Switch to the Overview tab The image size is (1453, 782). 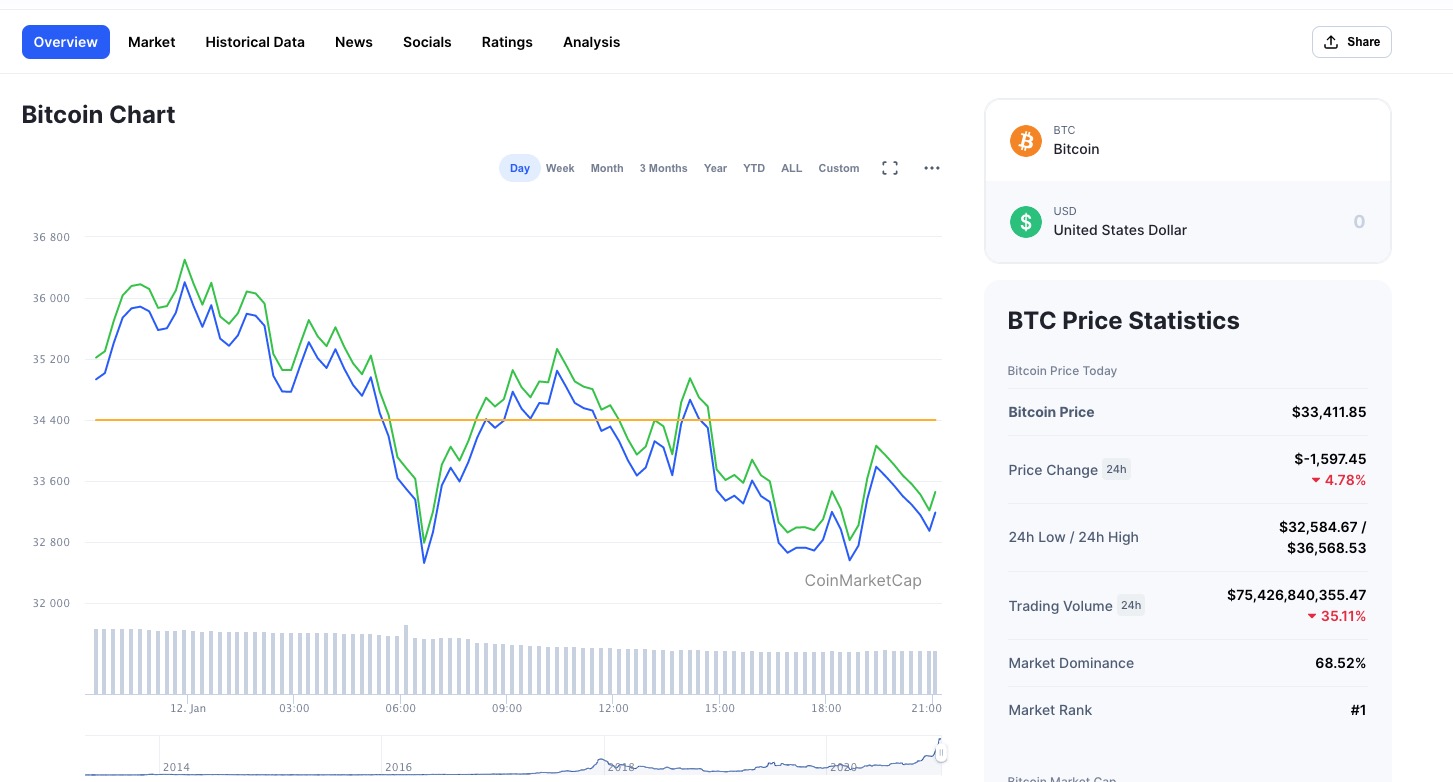(66, 42)
